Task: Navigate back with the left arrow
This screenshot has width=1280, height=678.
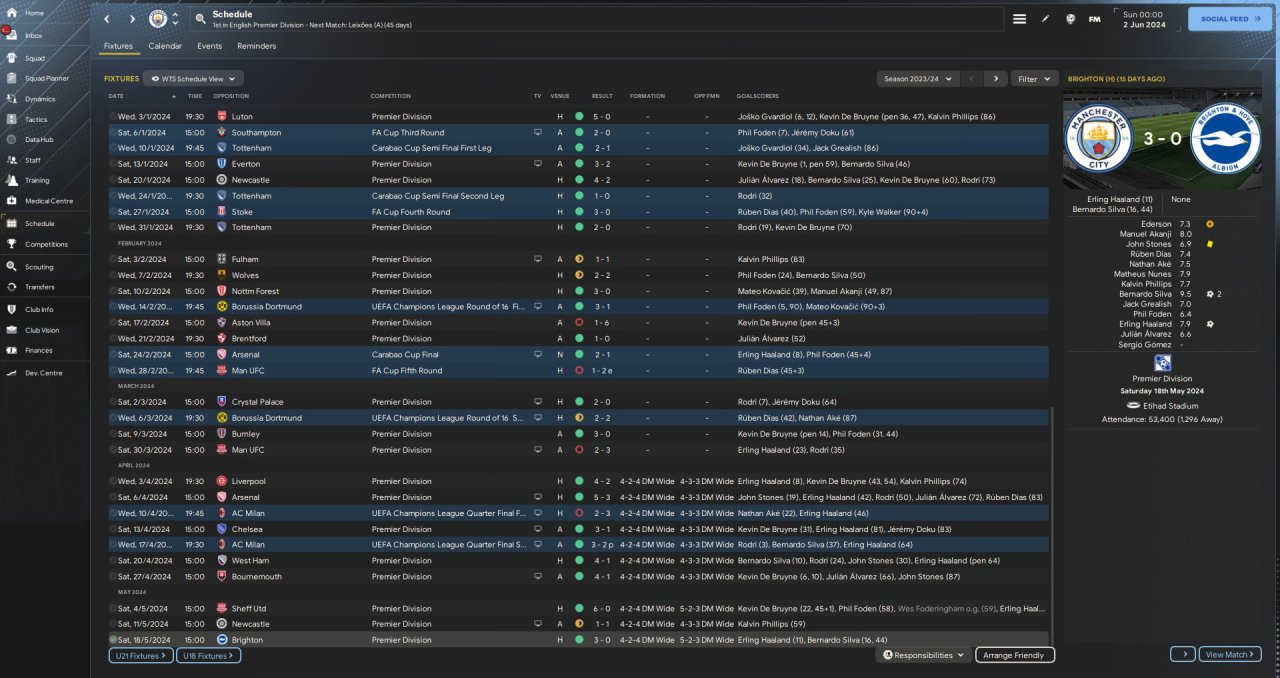Action: click(x=108, y=19)
